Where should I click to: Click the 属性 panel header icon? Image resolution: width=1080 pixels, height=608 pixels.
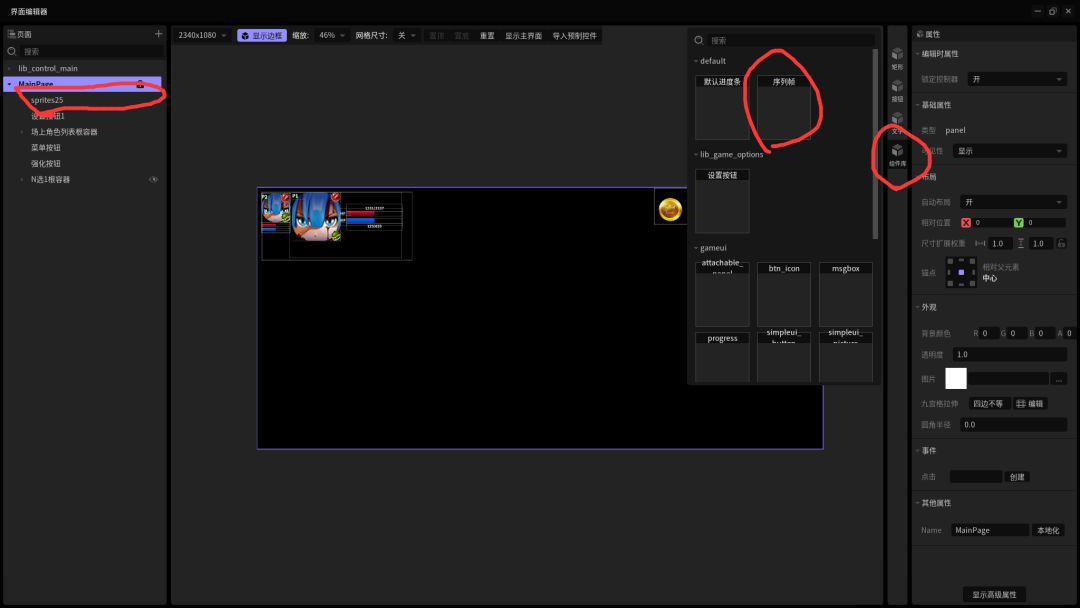pyautogui.click(x=920, y=34)
